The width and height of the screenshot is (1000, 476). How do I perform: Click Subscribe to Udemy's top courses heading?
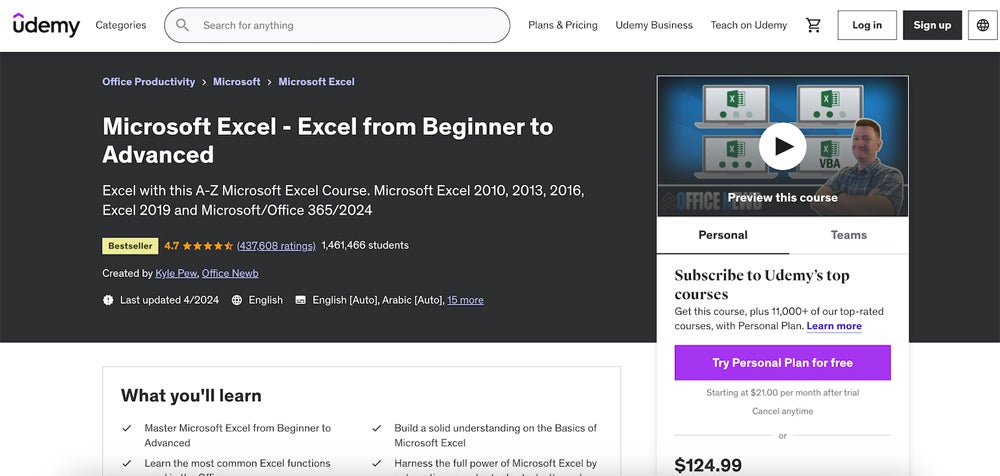click(762, 285)
